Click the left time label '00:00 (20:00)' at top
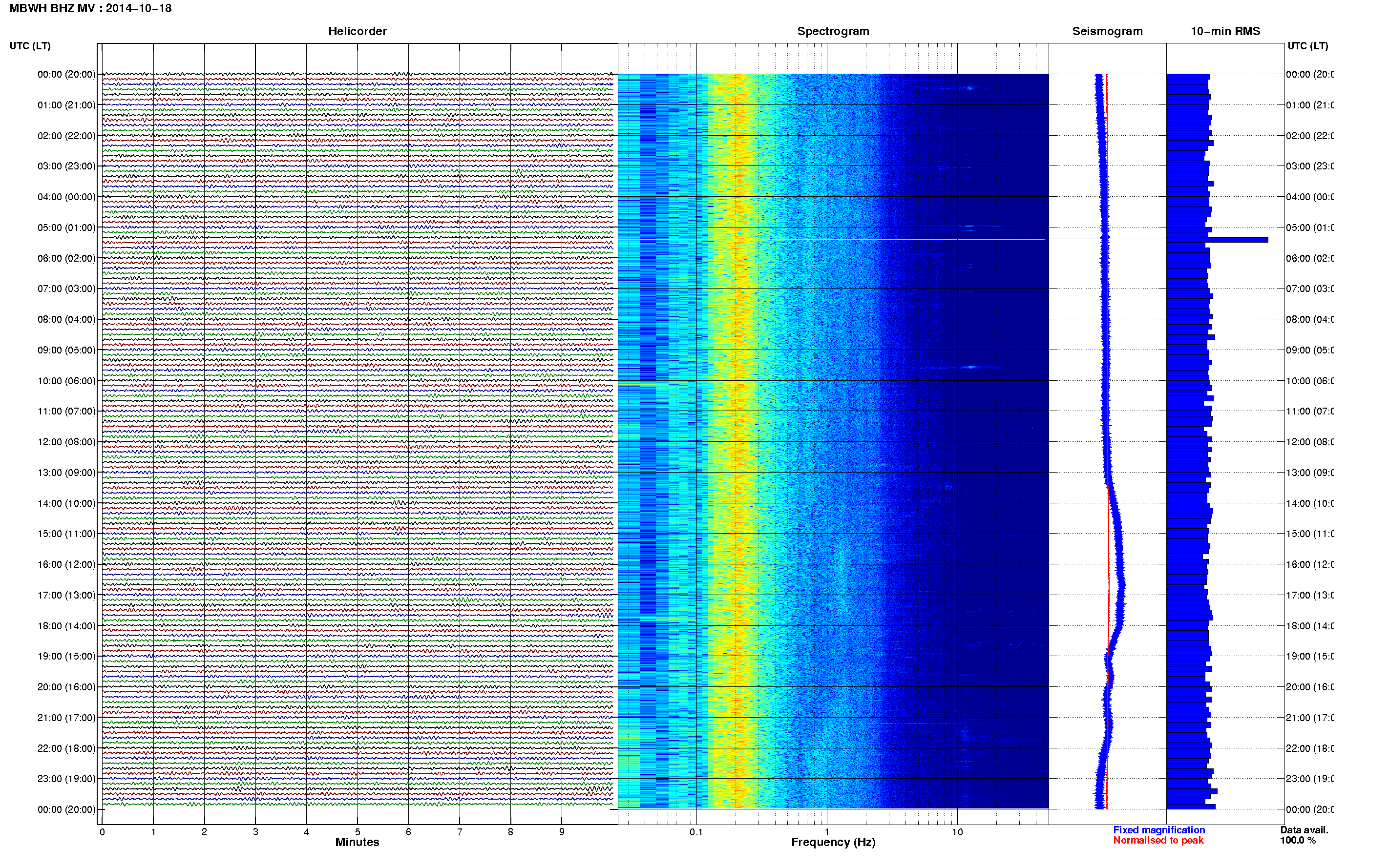 (x=66, y=74)
